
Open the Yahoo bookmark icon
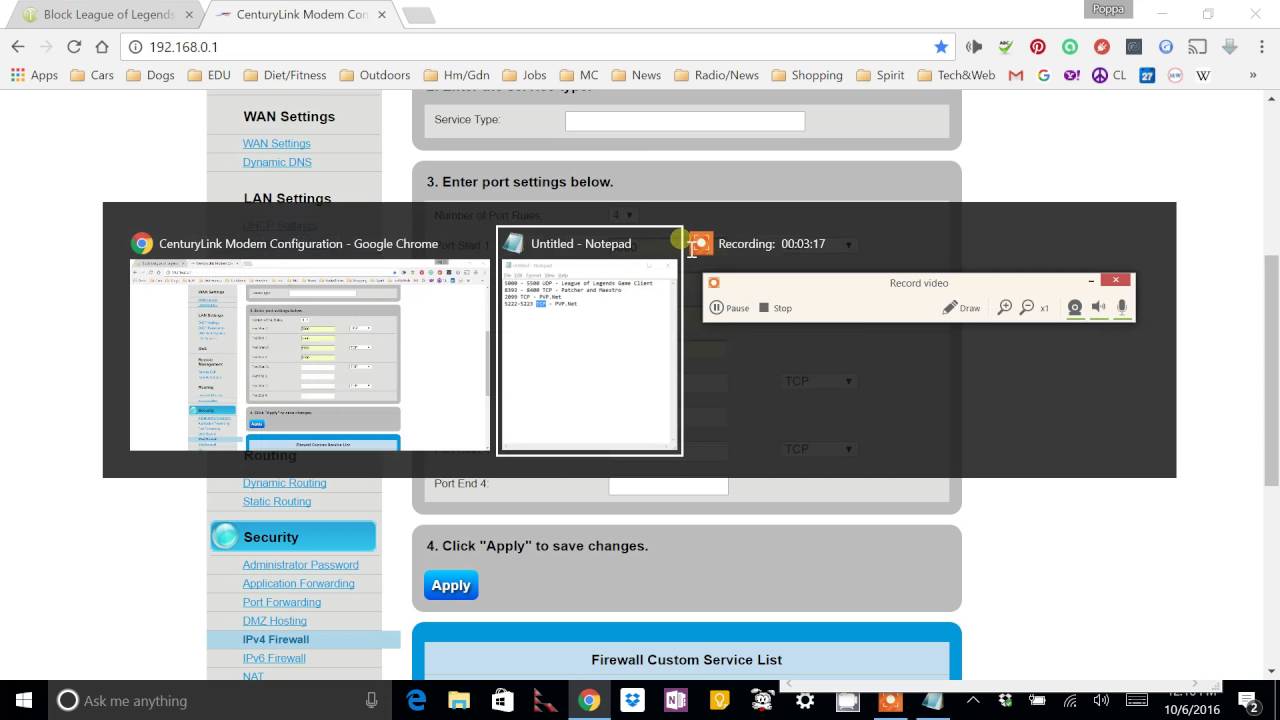[1071, 75]
